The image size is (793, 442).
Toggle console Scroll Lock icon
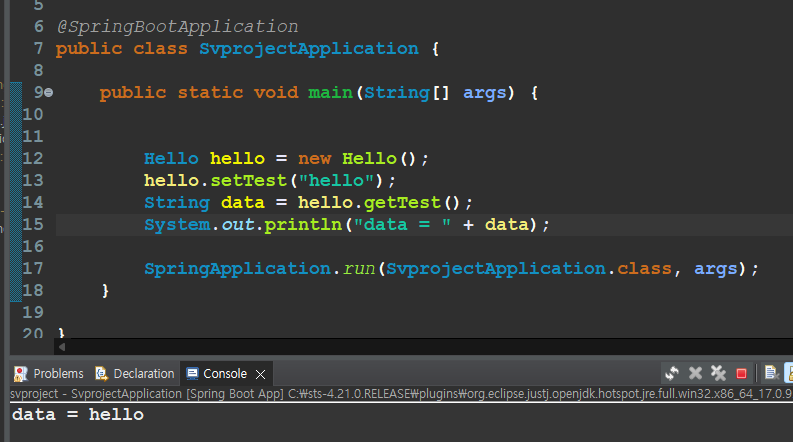(x=789, y=373)
